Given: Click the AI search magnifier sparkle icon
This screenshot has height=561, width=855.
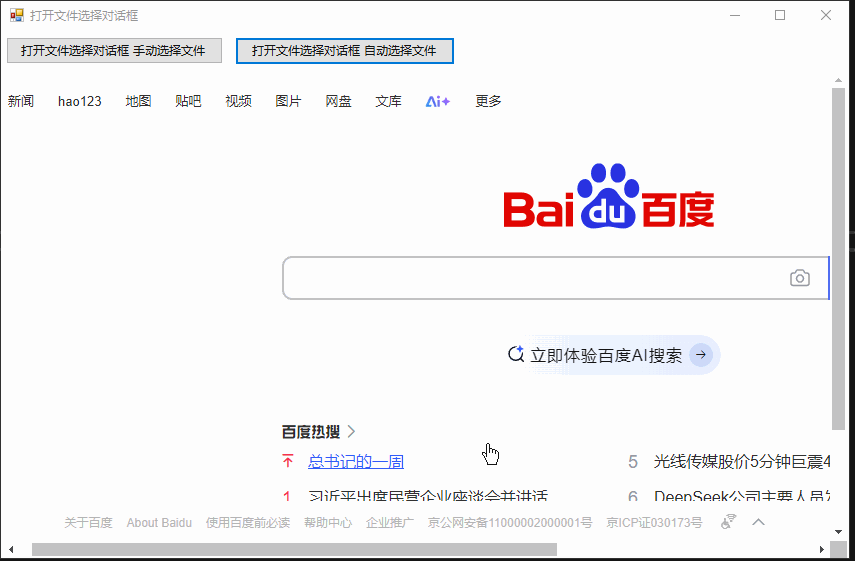Looking at the screenshot, I should [x=516, y=354].
